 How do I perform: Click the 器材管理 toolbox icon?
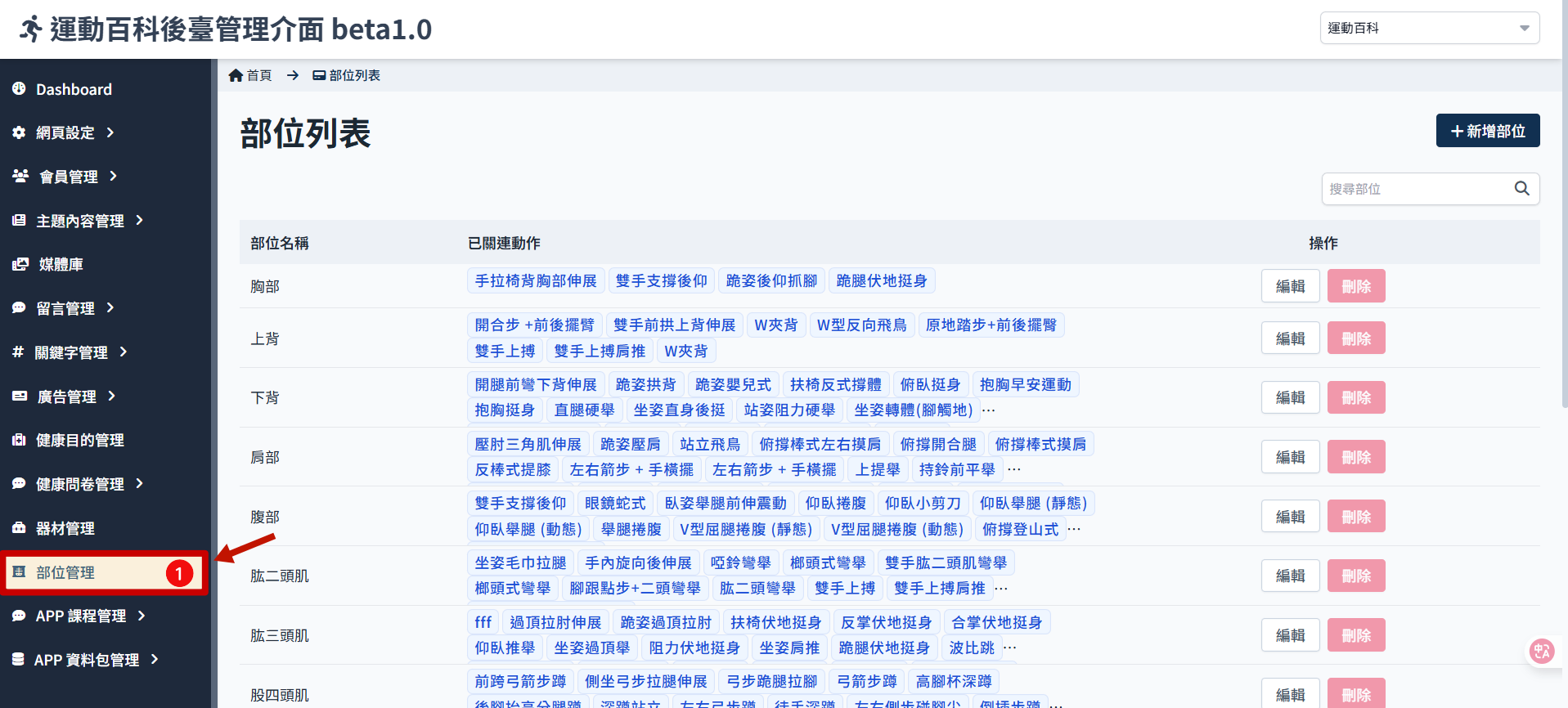coord(19,527)
